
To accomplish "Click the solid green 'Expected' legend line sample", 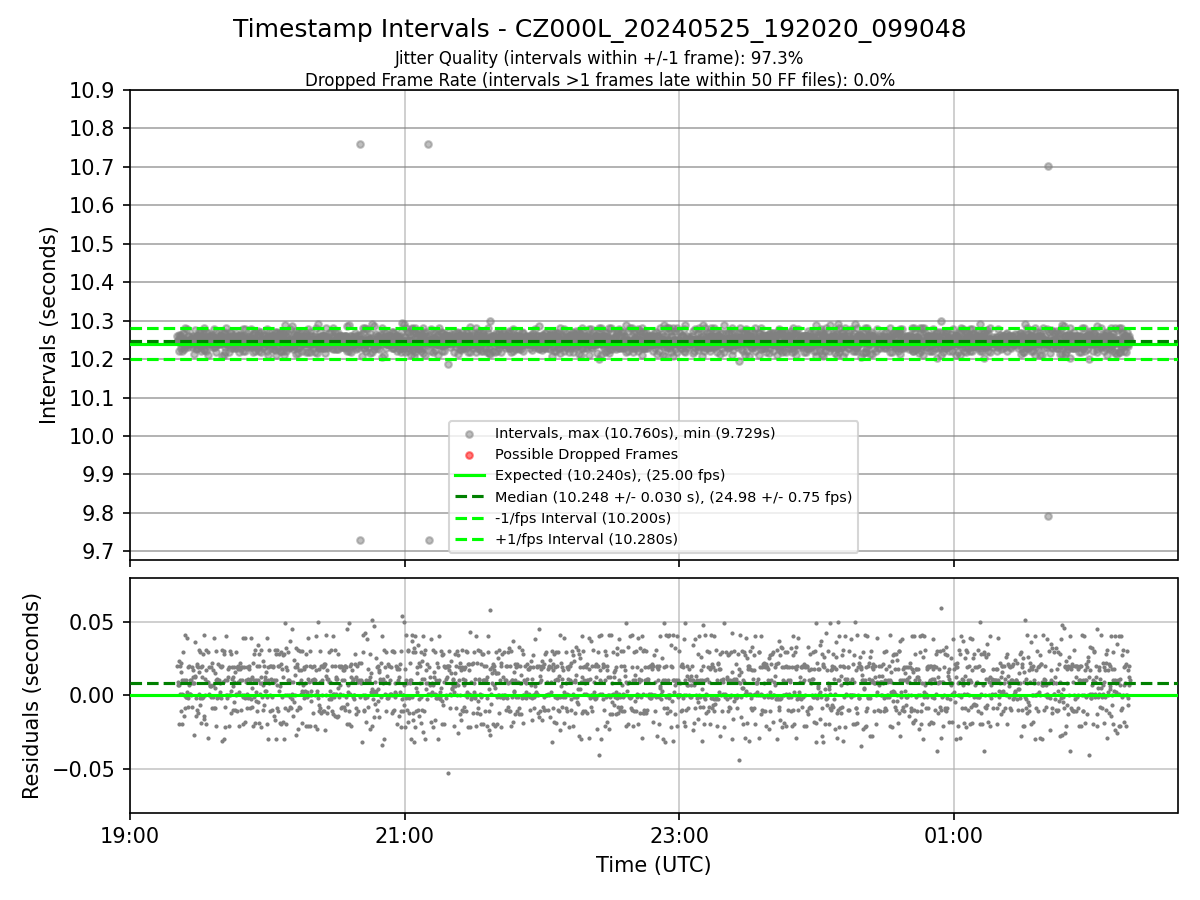I will [470, 476].
